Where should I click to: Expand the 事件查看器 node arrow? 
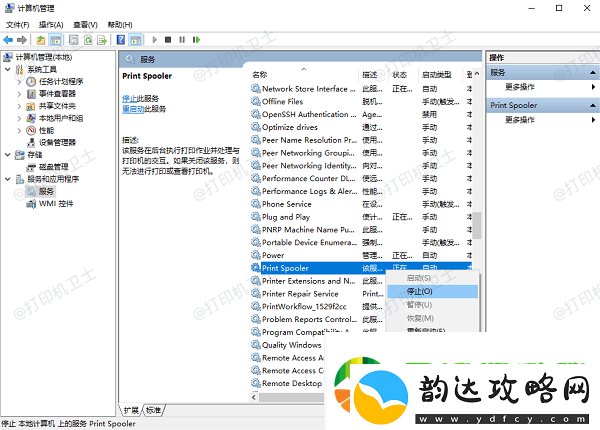point(19,94)
